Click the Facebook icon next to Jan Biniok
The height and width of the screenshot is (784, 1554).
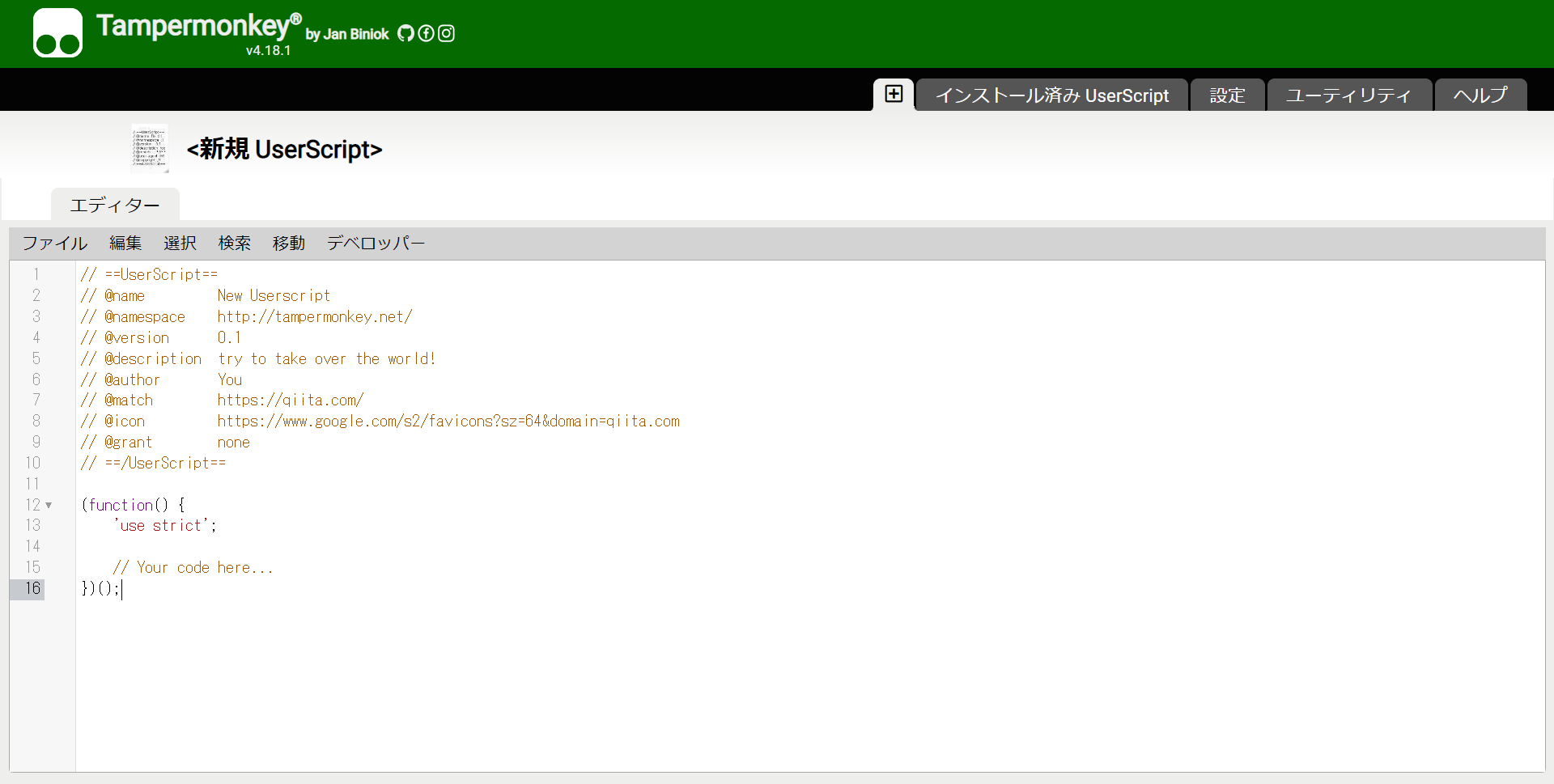pos(426,33)
